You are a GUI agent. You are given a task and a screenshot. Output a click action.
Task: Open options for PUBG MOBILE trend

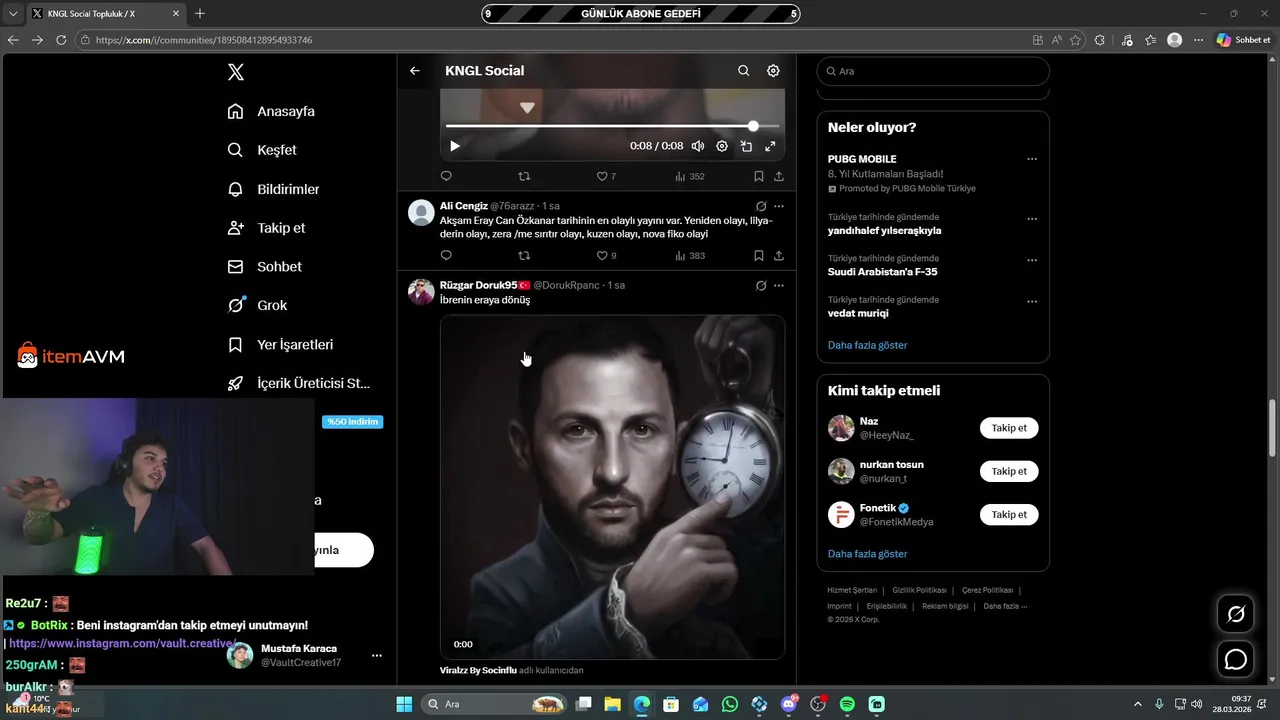coord(1032,159)
